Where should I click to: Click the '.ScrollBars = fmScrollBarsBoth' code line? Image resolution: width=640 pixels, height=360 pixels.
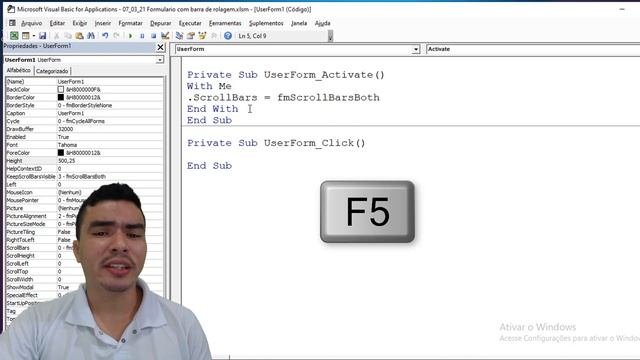pyautogui.click(x=283, y=98)
